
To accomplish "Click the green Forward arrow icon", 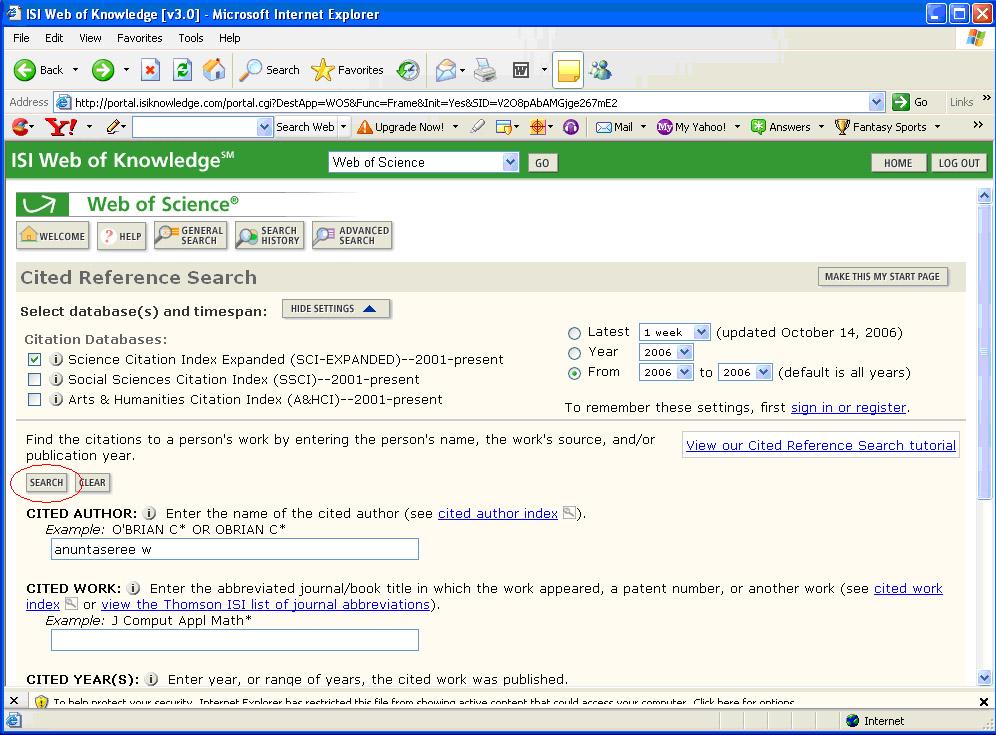I will coord(102,70).
